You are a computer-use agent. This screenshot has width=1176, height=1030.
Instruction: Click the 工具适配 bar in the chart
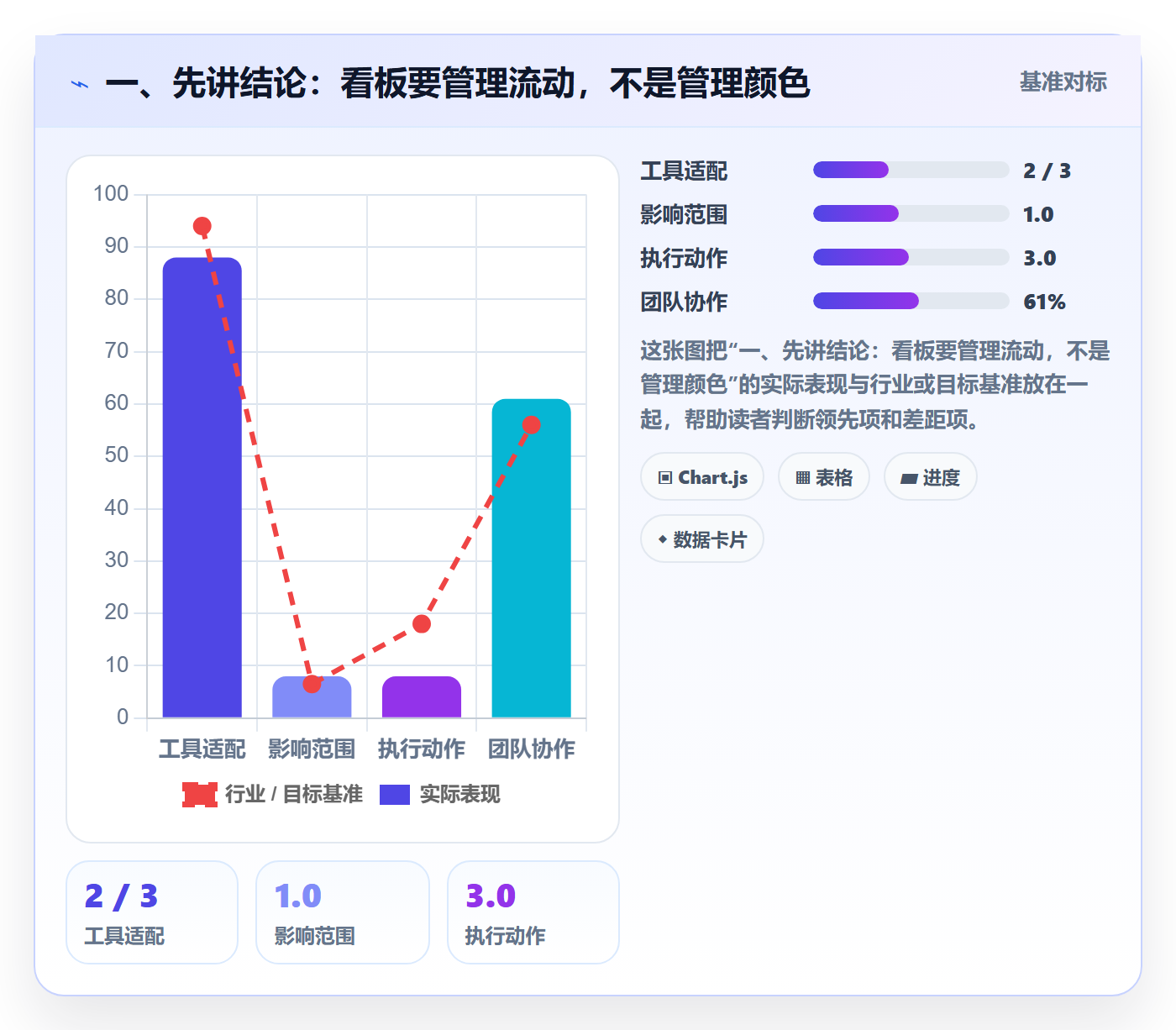pyautogui.click(x=202, y=487)
